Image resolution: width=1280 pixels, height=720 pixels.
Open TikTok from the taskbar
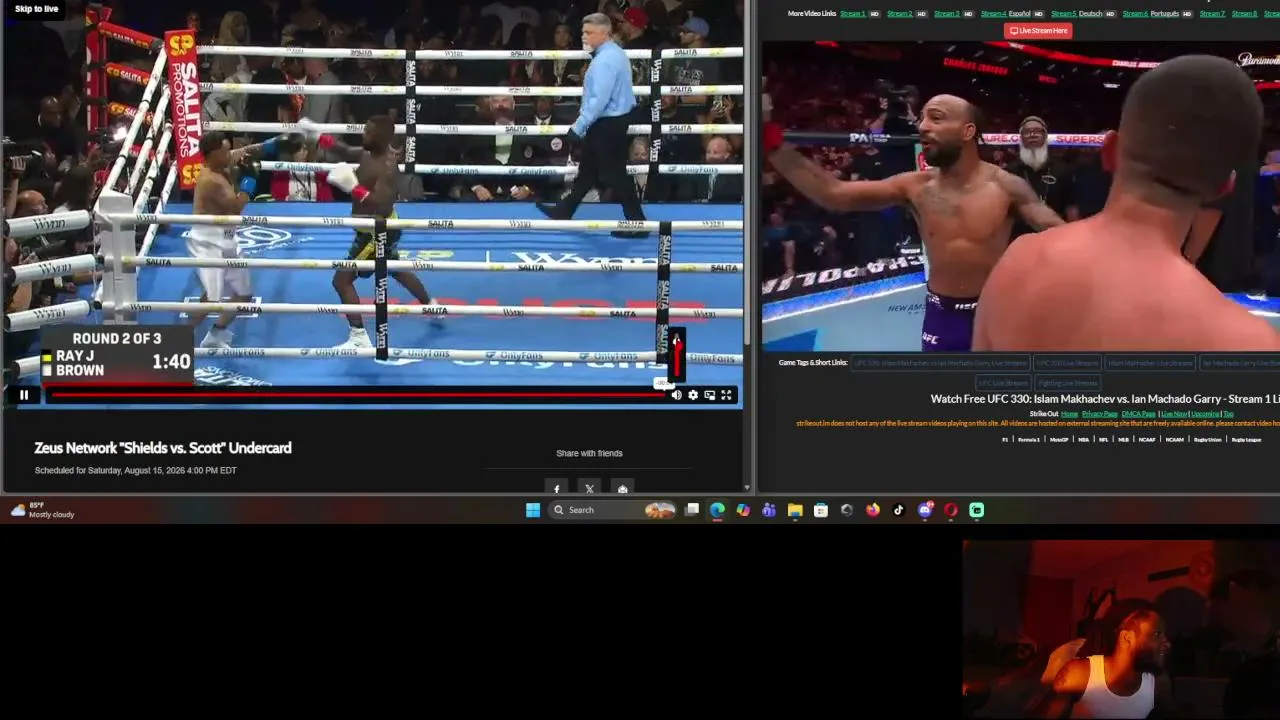[x=899, y=510]
